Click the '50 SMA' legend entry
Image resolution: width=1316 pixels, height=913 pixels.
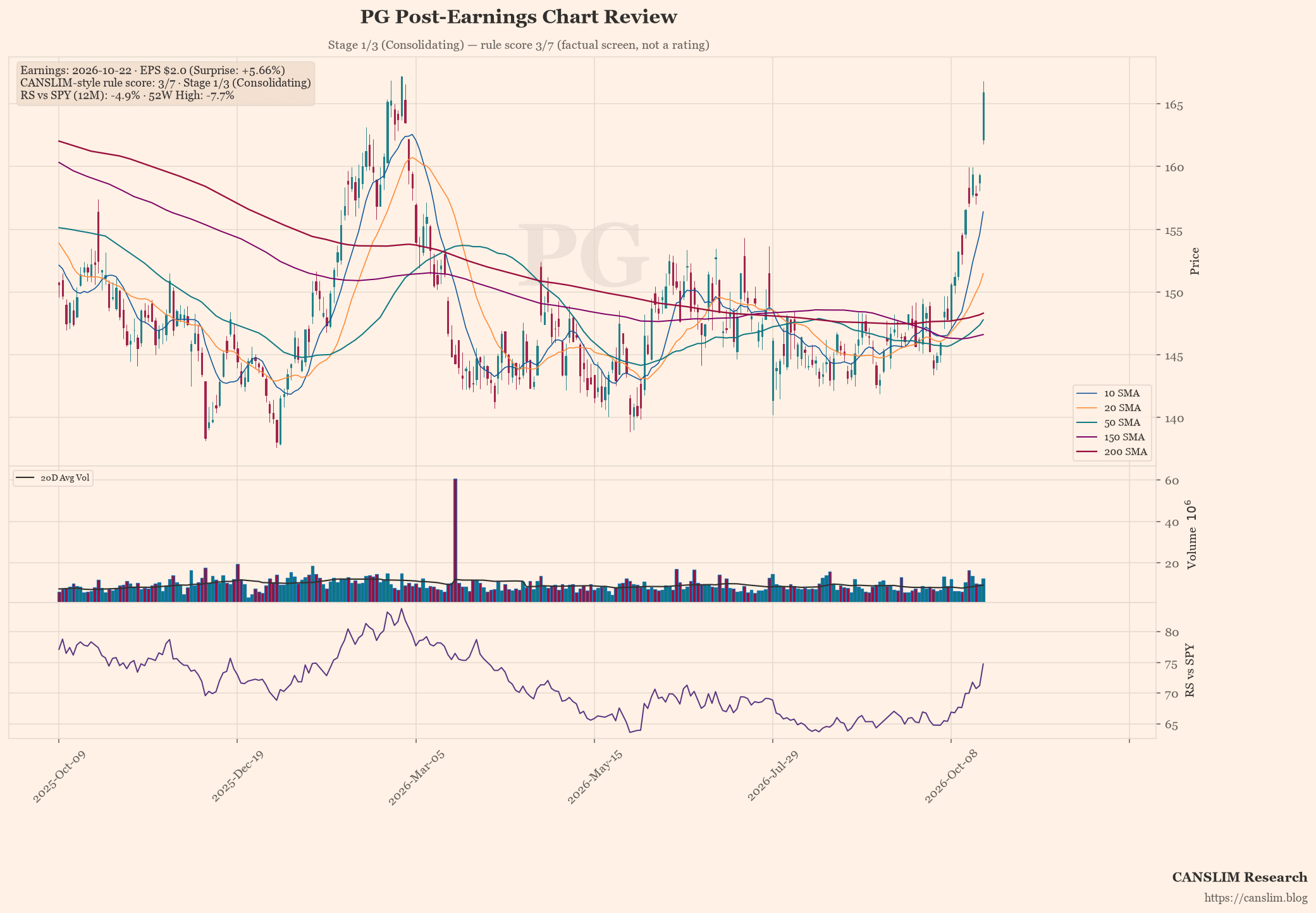tap(1112, 422)
